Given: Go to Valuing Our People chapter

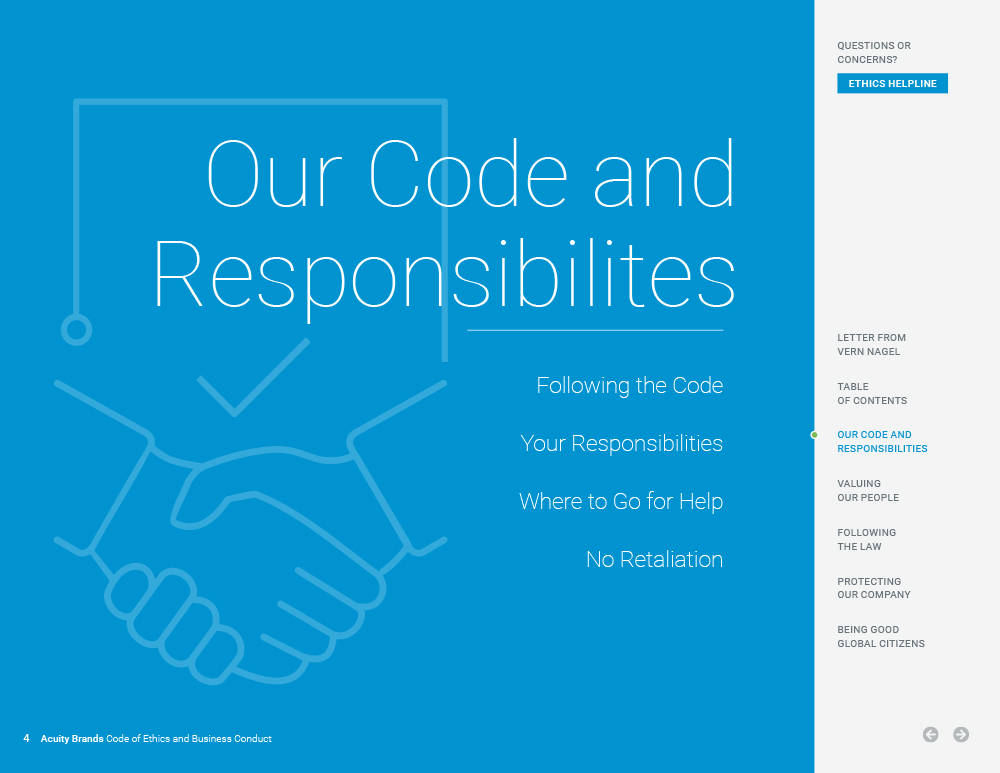Looking at the screenshot, I should (867, 491).
